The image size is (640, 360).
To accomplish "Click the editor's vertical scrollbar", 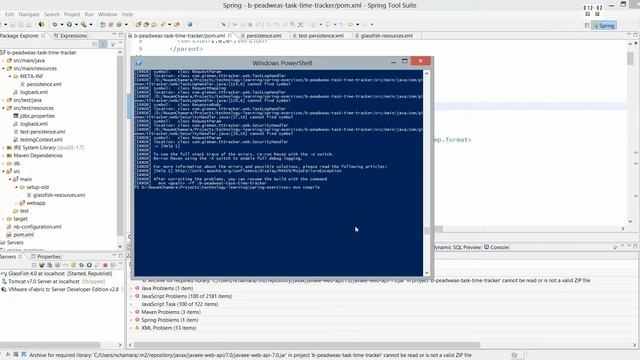I will point(630,133).
